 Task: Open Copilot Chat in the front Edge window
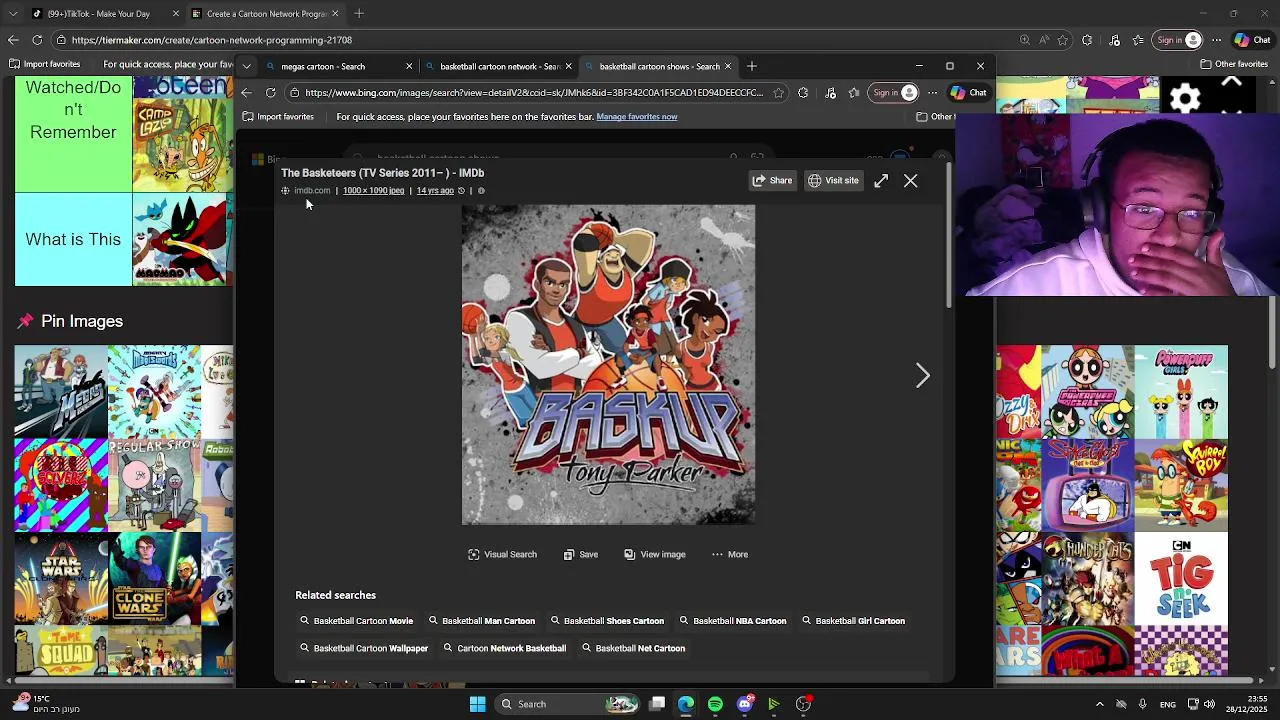click(x=969, y=93)
